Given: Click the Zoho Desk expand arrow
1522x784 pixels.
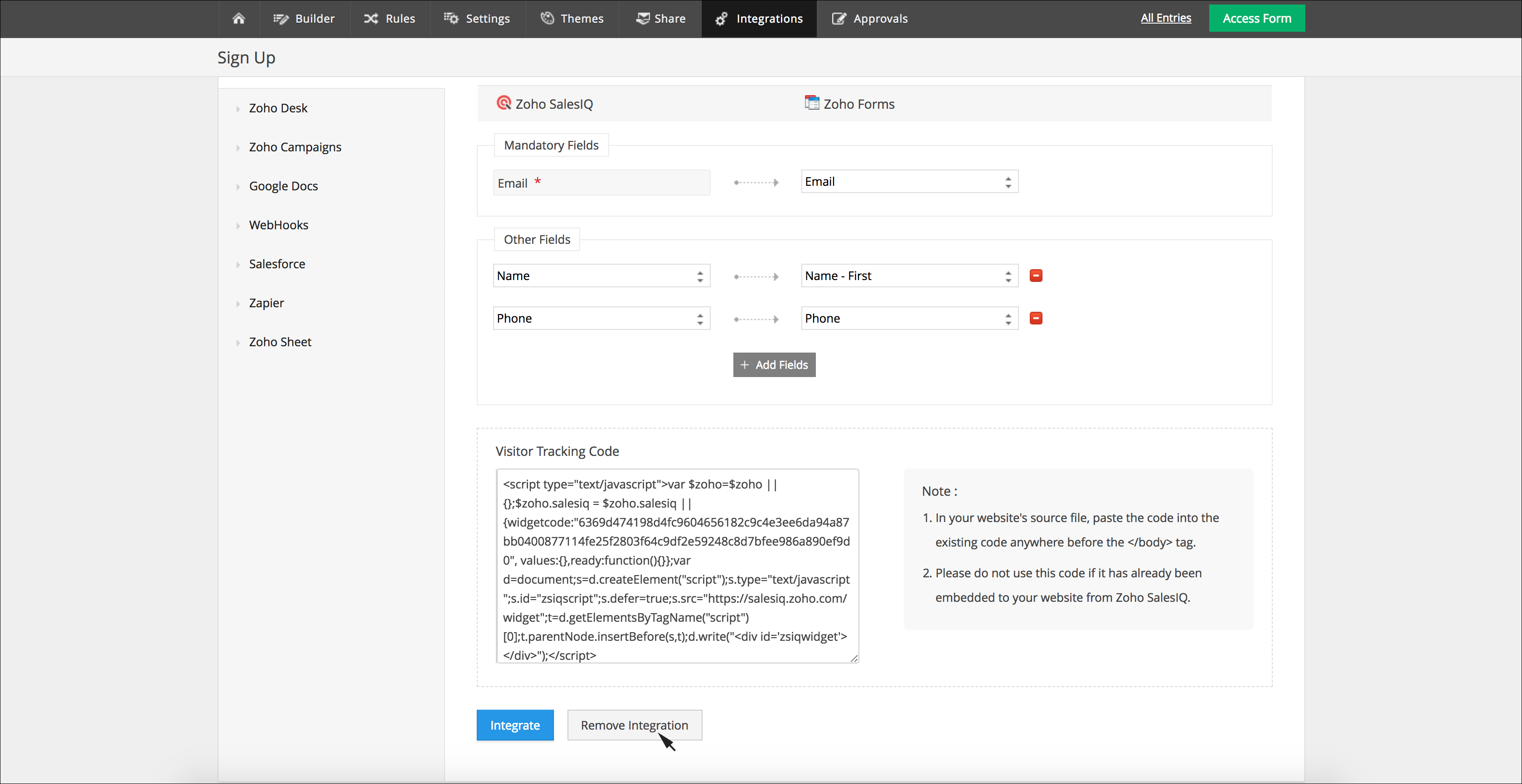Looking at the screenshot, I should point(238,109).
